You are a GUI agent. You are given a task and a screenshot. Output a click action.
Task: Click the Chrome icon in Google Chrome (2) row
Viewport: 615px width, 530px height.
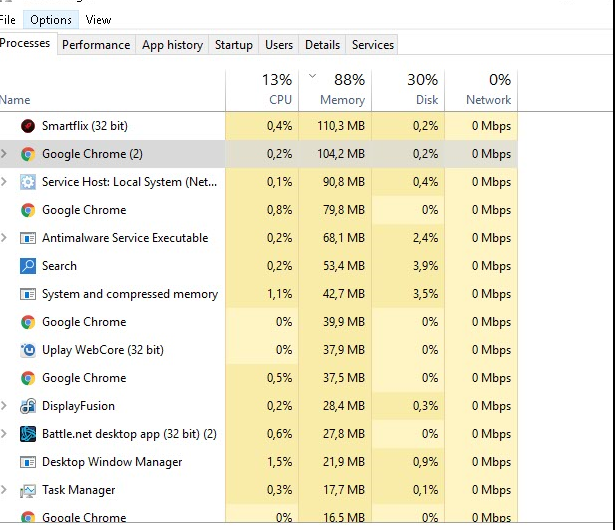28,154
